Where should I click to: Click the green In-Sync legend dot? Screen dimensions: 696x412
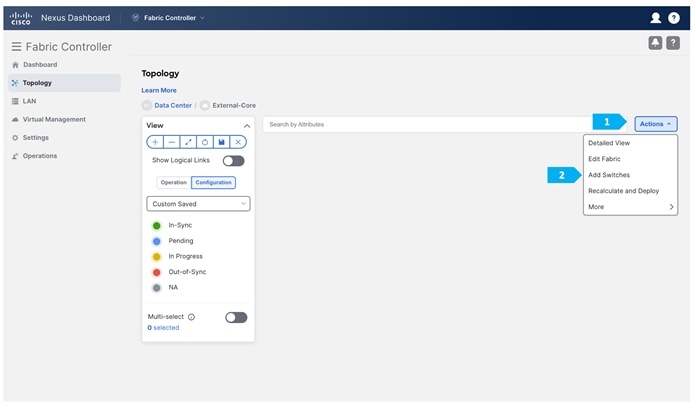click(157, 226)
